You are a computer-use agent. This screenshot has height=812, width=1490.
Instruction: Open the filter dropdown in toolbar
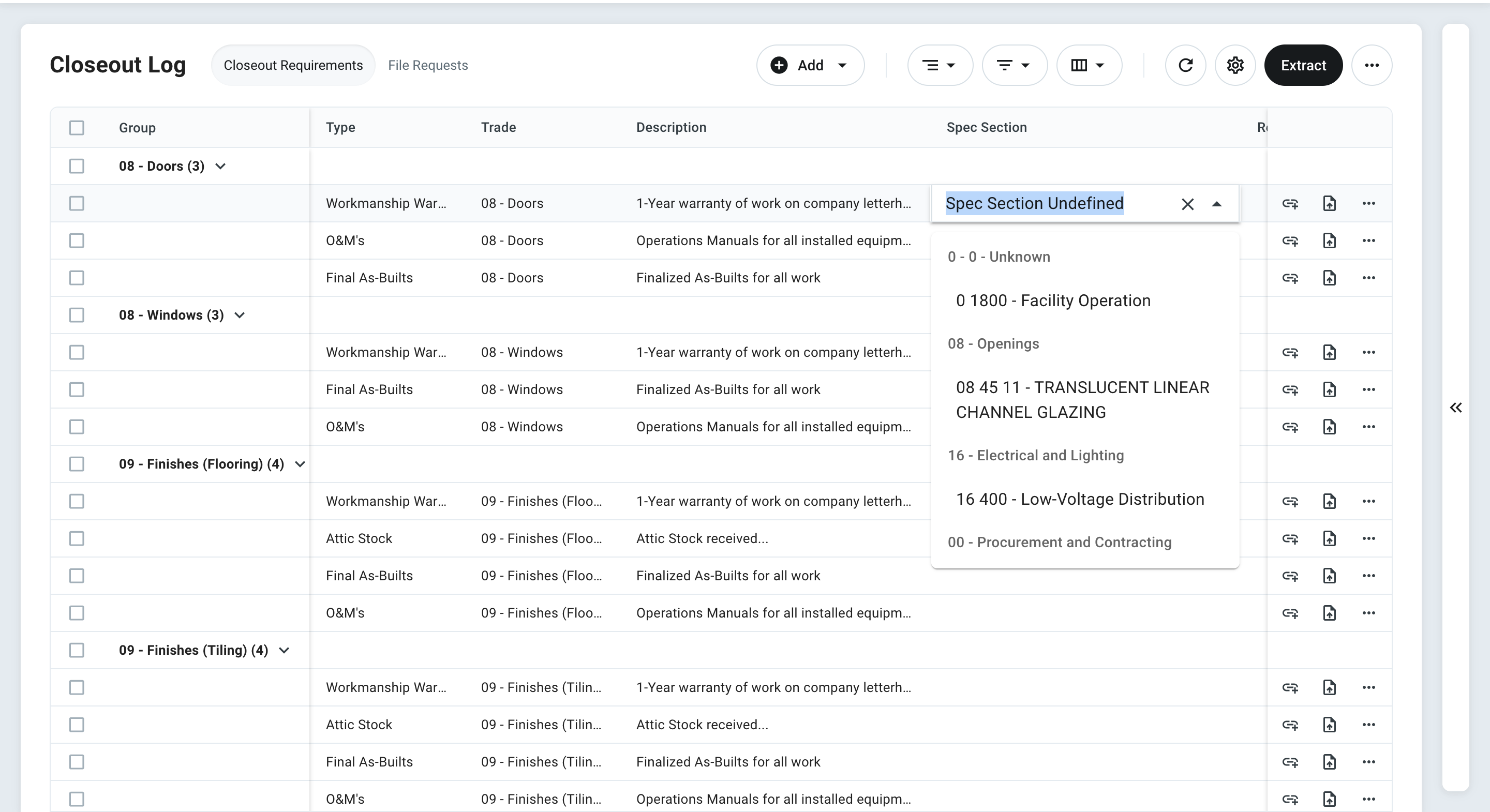pos(1014,65)
